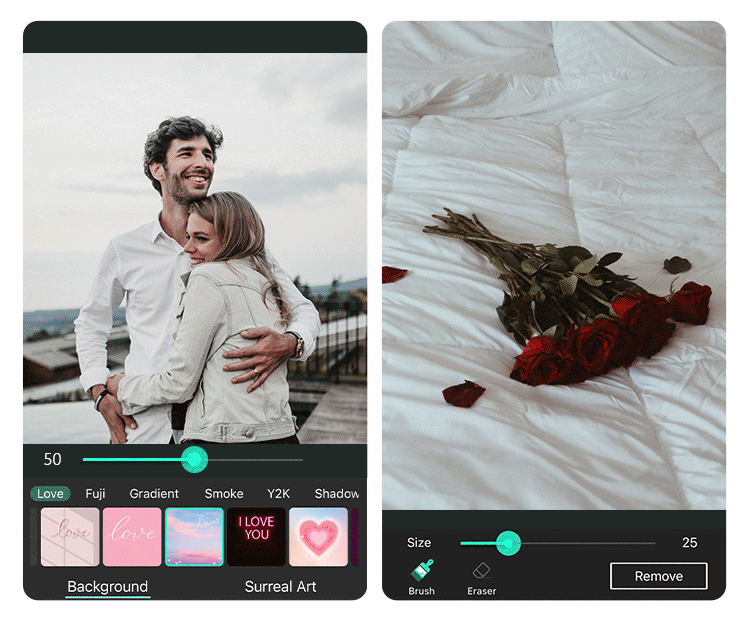Click the Size label text
Image resolution: width=750 pixels, height=620 pixels.
click(x=419, y=542)
